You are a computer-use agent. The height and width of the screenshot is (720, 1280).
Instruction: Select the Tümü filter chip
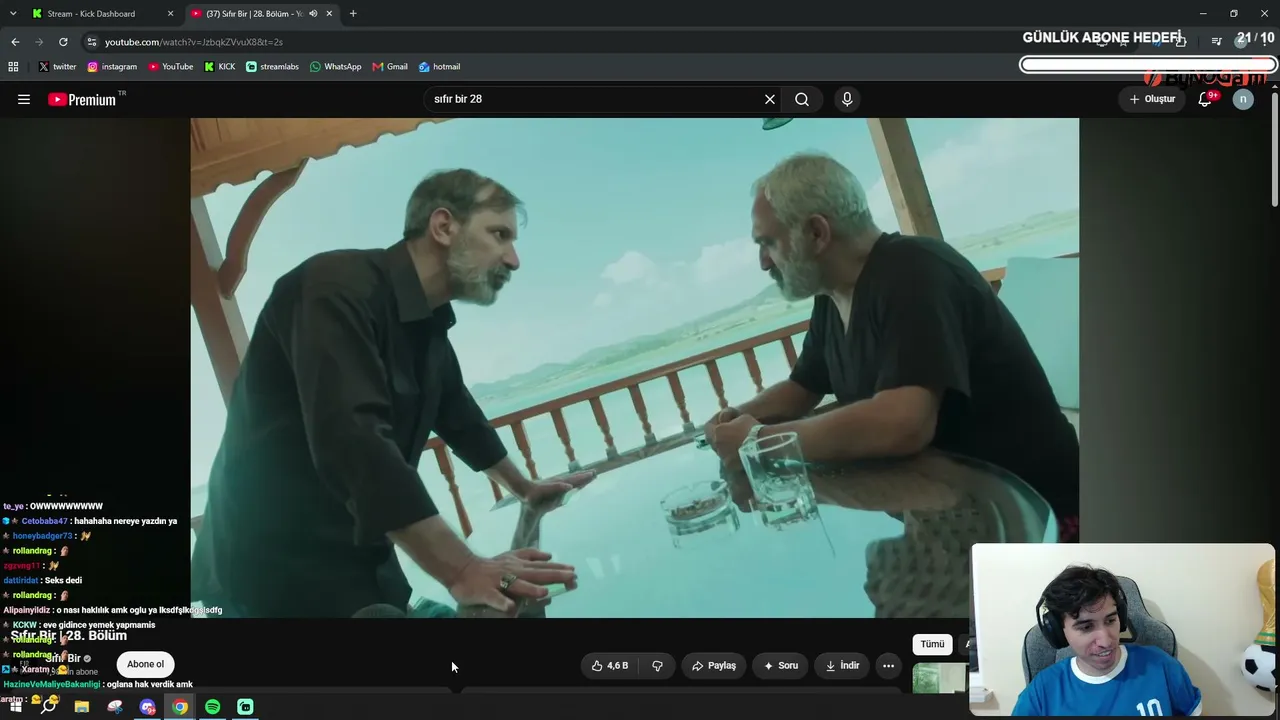pos(932,644)
